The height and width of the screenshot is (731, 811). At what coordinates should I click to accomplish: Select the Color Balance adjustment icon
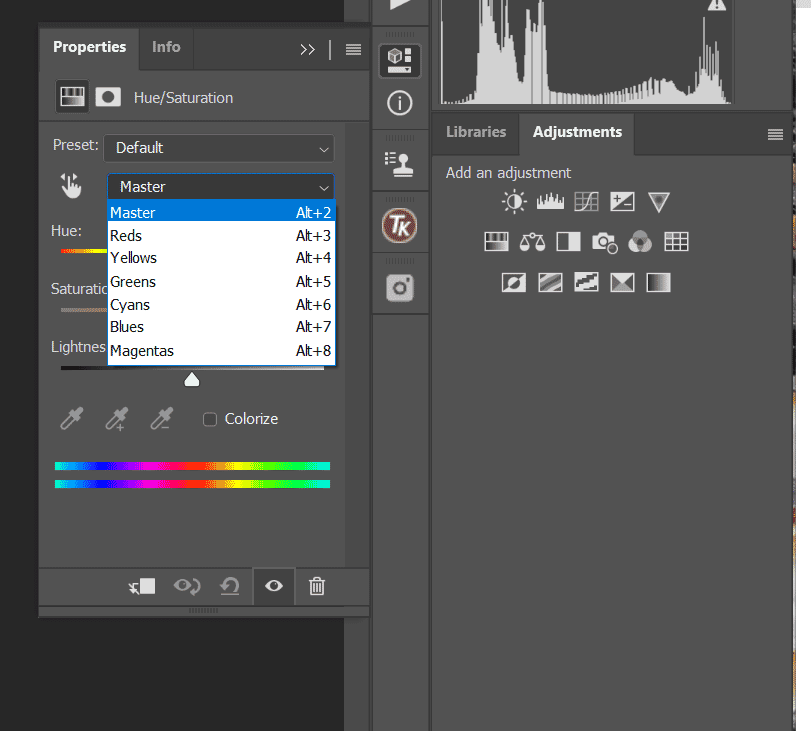[x=532, y=241]
